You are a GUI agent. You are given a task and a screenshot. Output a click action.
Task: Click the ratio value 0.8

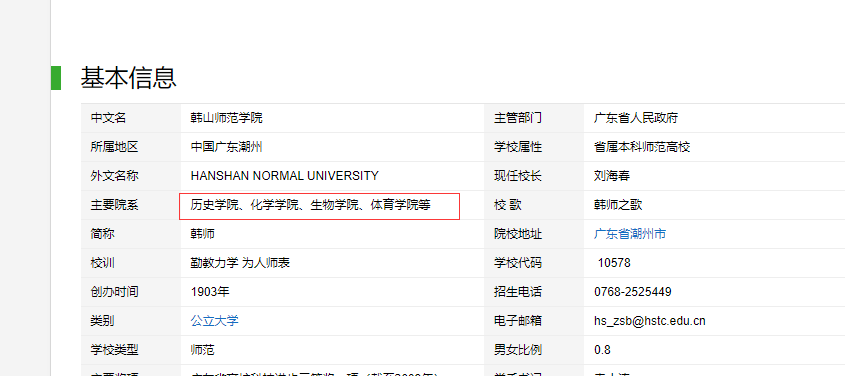[x=602, y=350]
